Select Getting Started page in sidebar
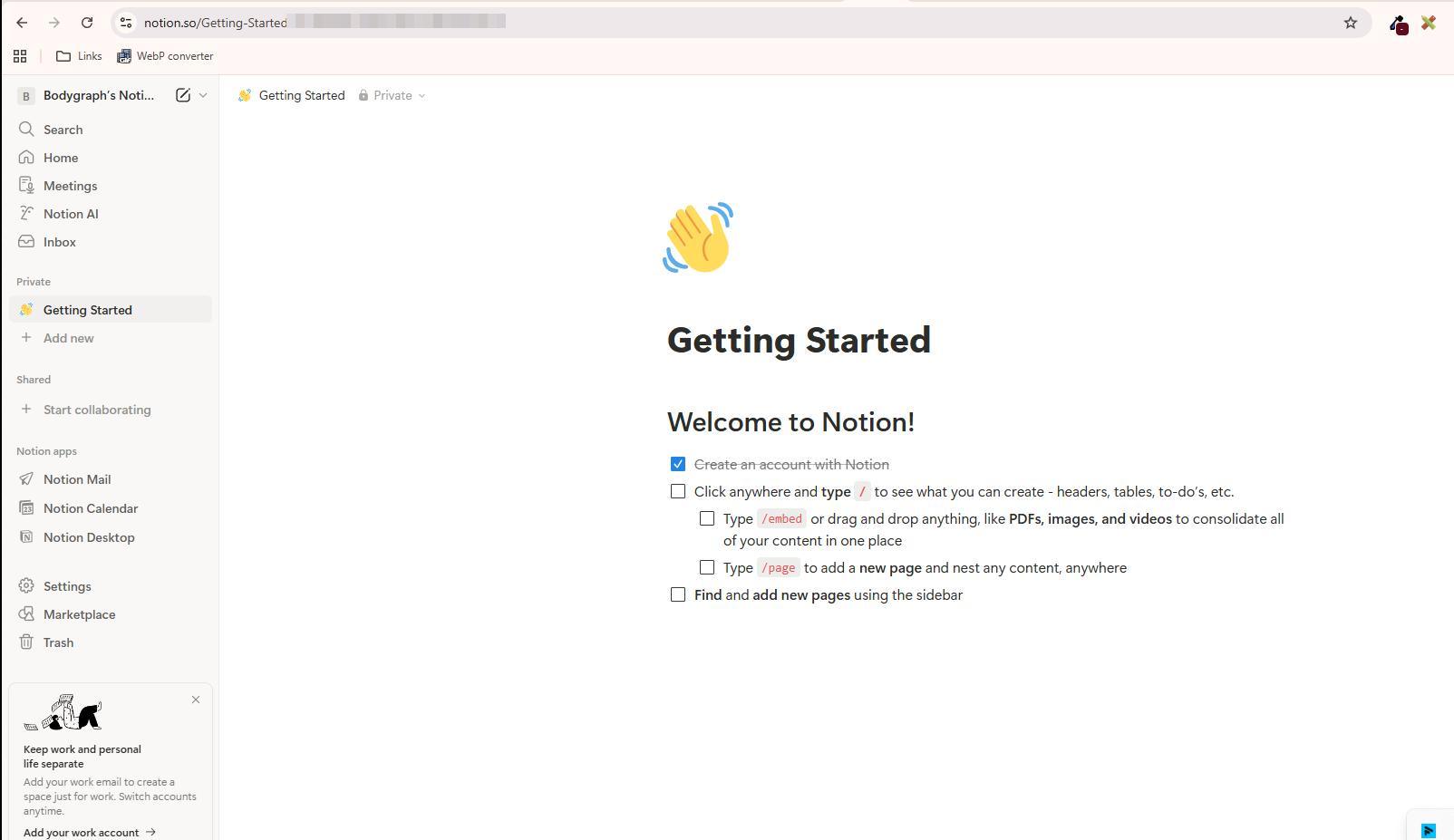This screenshot has width=1454, height=840. 87,310
